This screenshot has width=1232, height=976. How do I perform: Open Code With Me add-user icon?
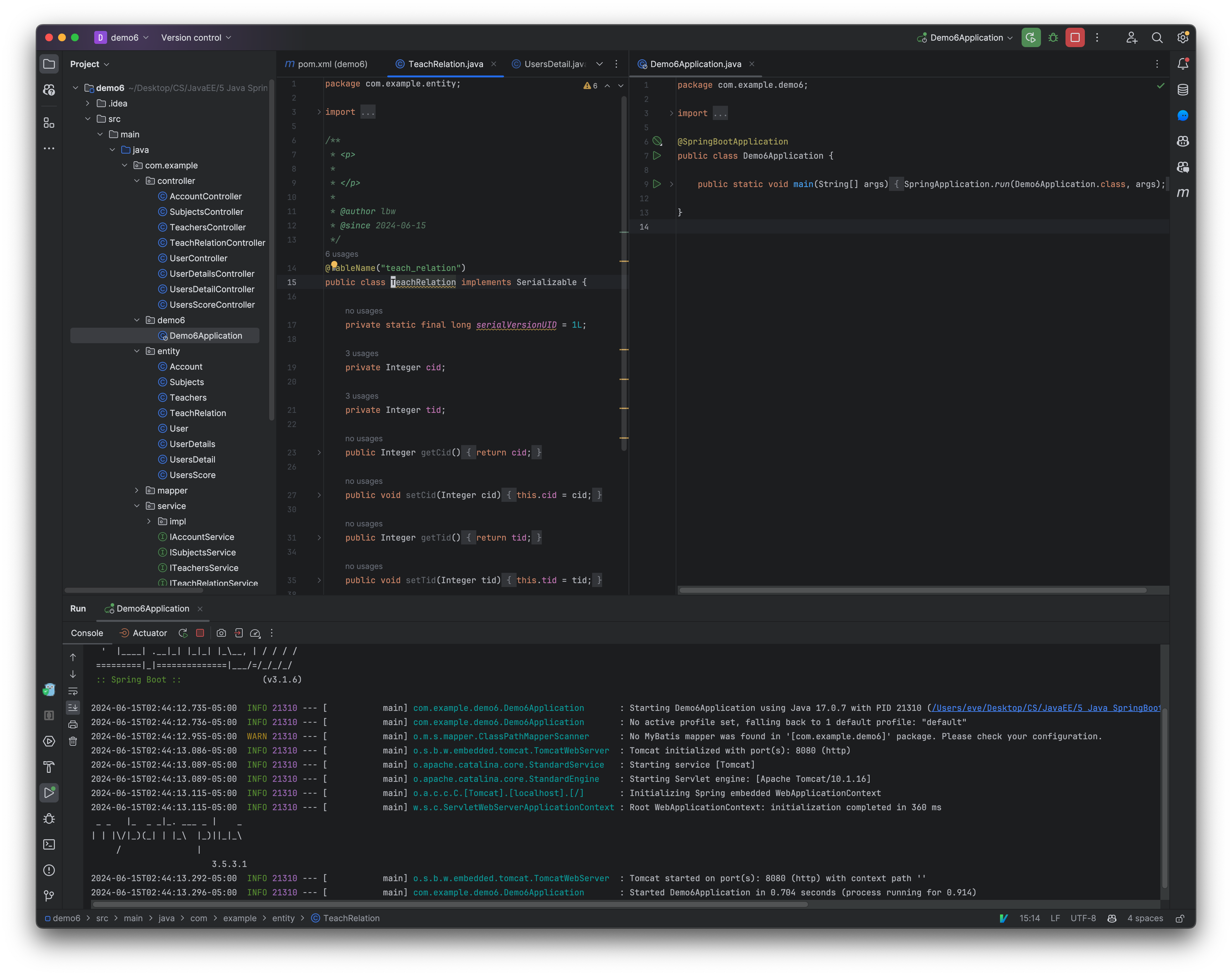[x=1131, y=38]
